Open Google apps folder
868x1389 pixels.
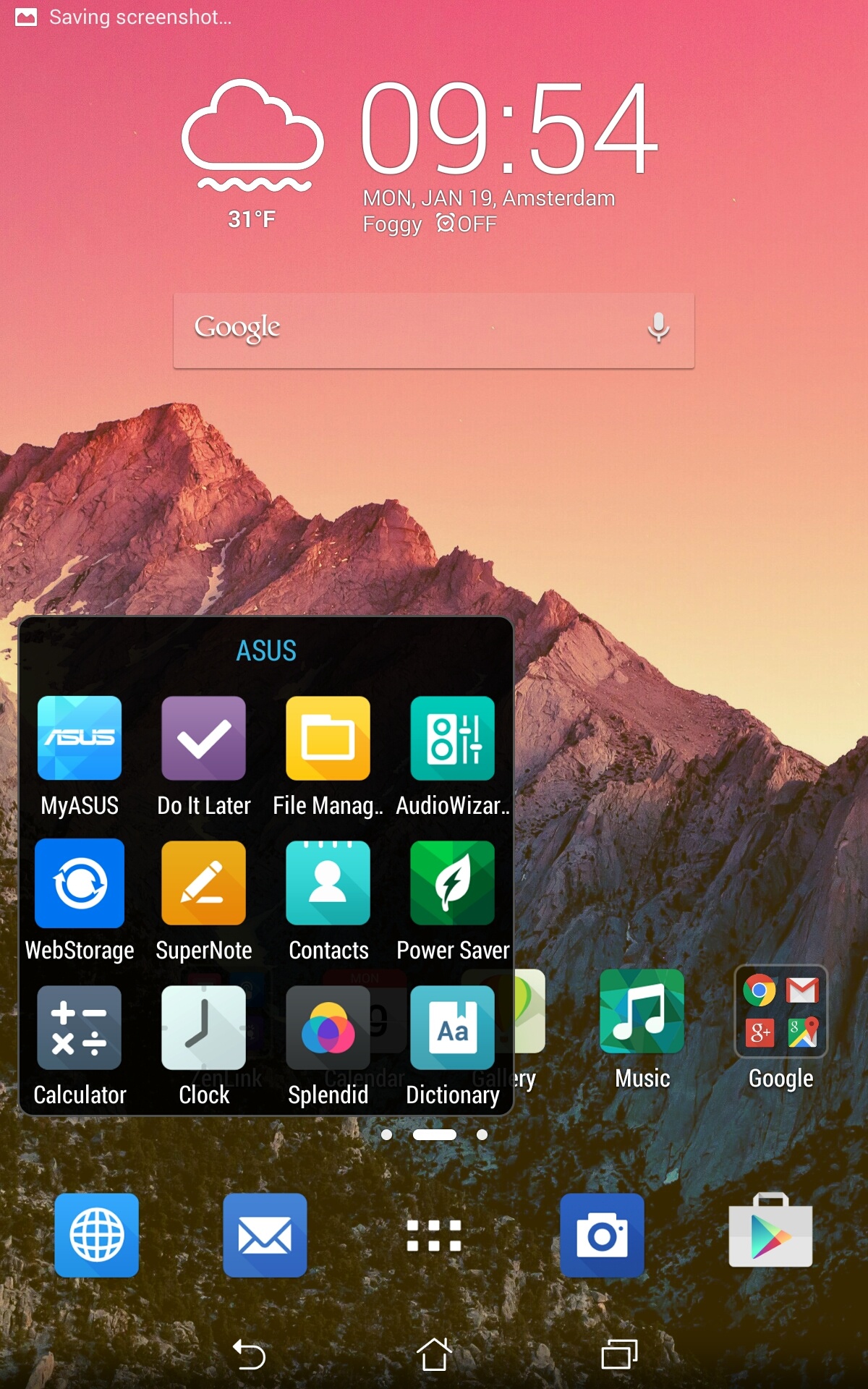[x=781, y=1011]
